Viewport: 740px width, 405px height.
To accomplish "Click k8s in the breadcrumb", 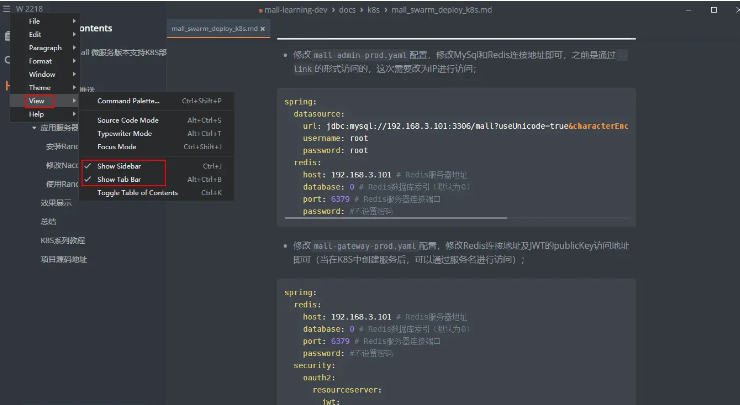I will pos(373,10).
